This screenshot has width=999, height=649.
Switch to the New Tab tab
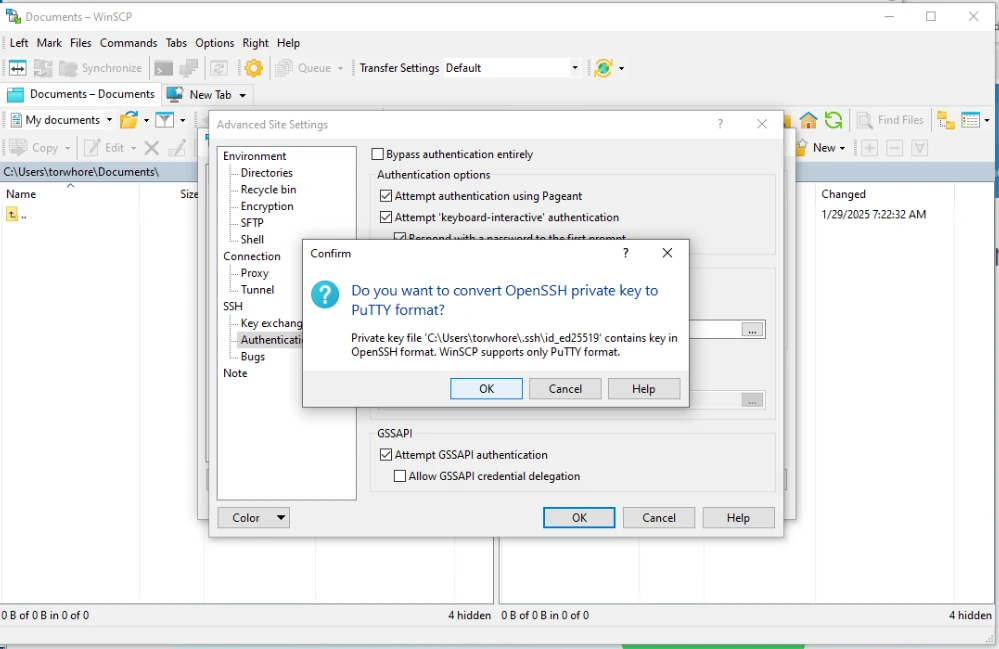point(207,95)
